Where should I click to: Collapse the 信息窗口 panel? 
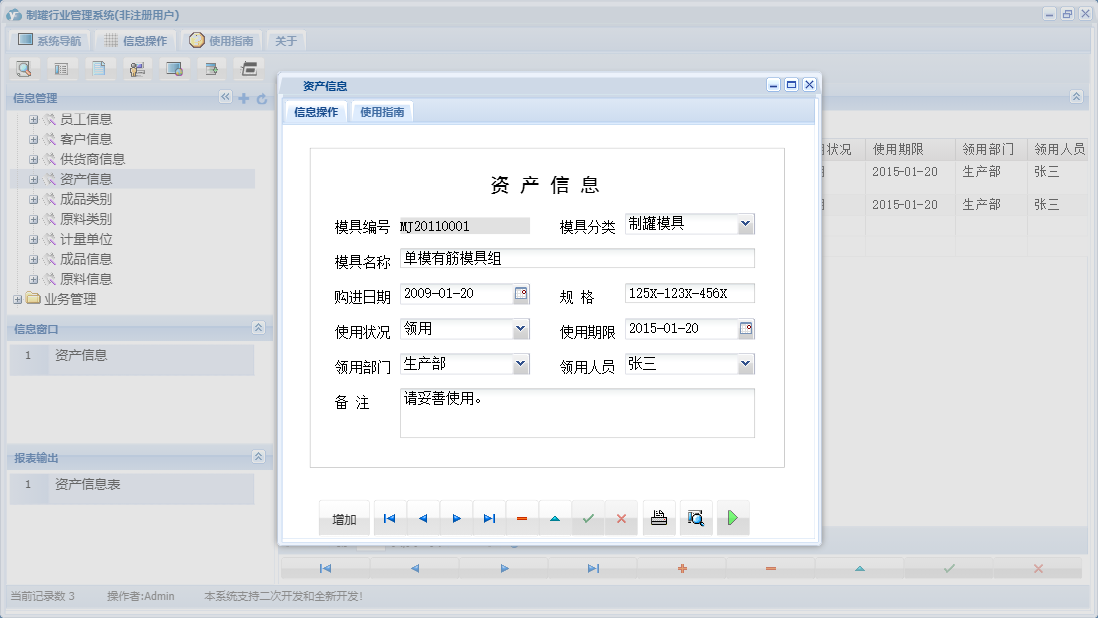(258, 328)
